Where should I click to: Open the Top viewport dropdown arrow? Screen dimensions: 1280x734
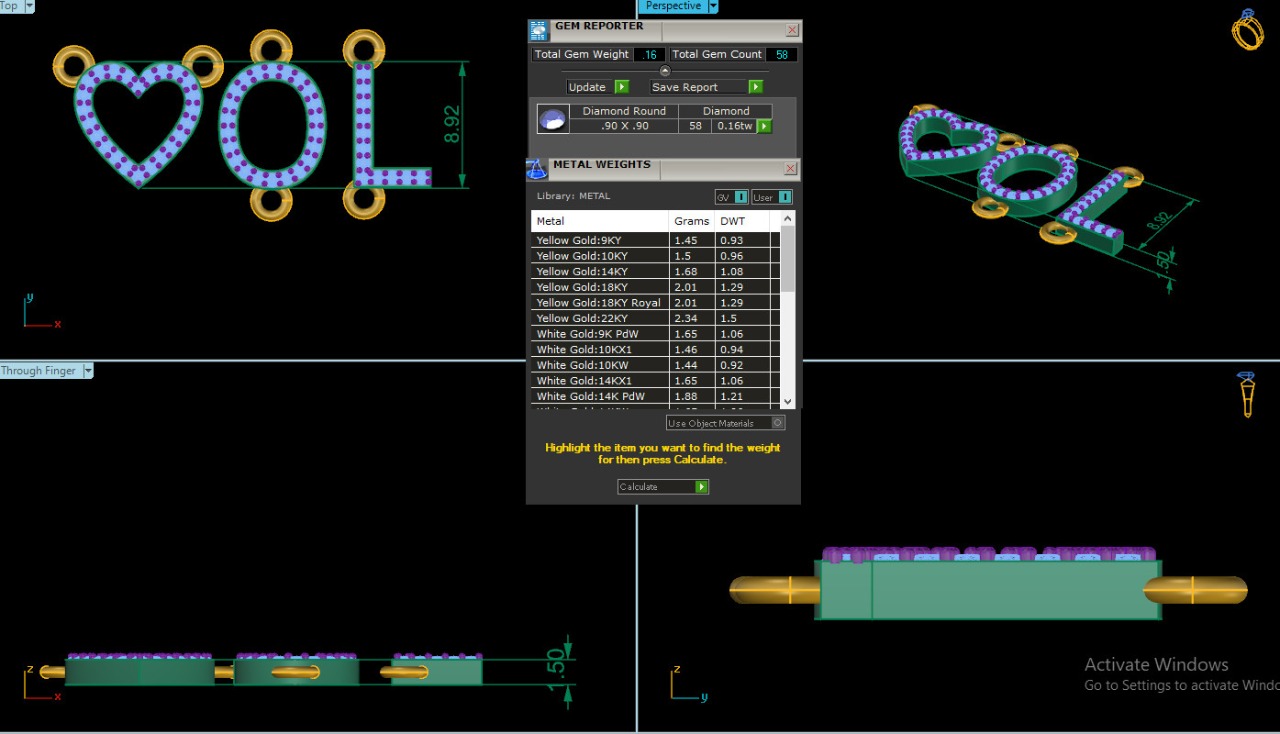[28, 6]
